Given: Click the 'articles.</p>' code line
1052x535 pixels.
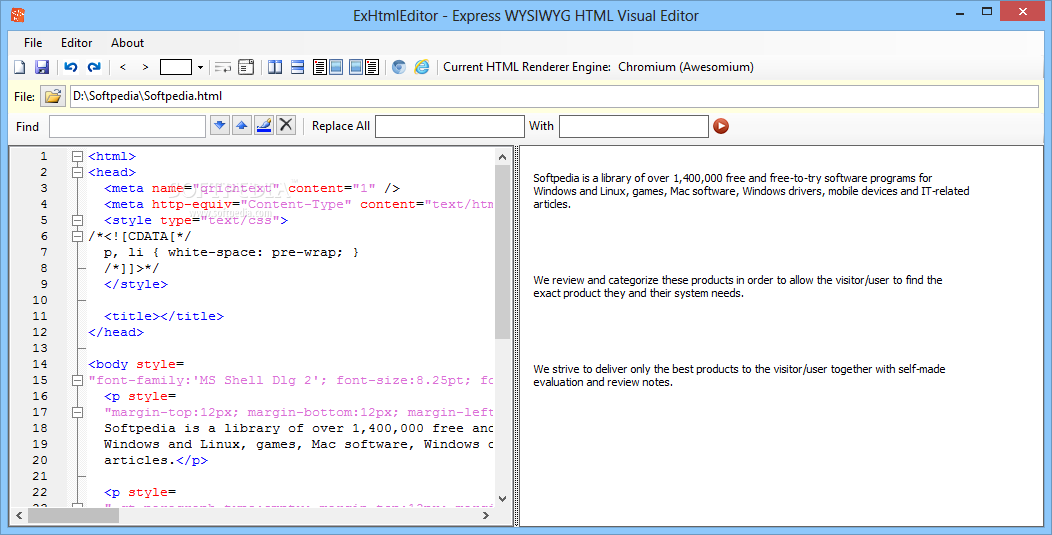Looking at the screenshot, I should [x=156, y=460].
